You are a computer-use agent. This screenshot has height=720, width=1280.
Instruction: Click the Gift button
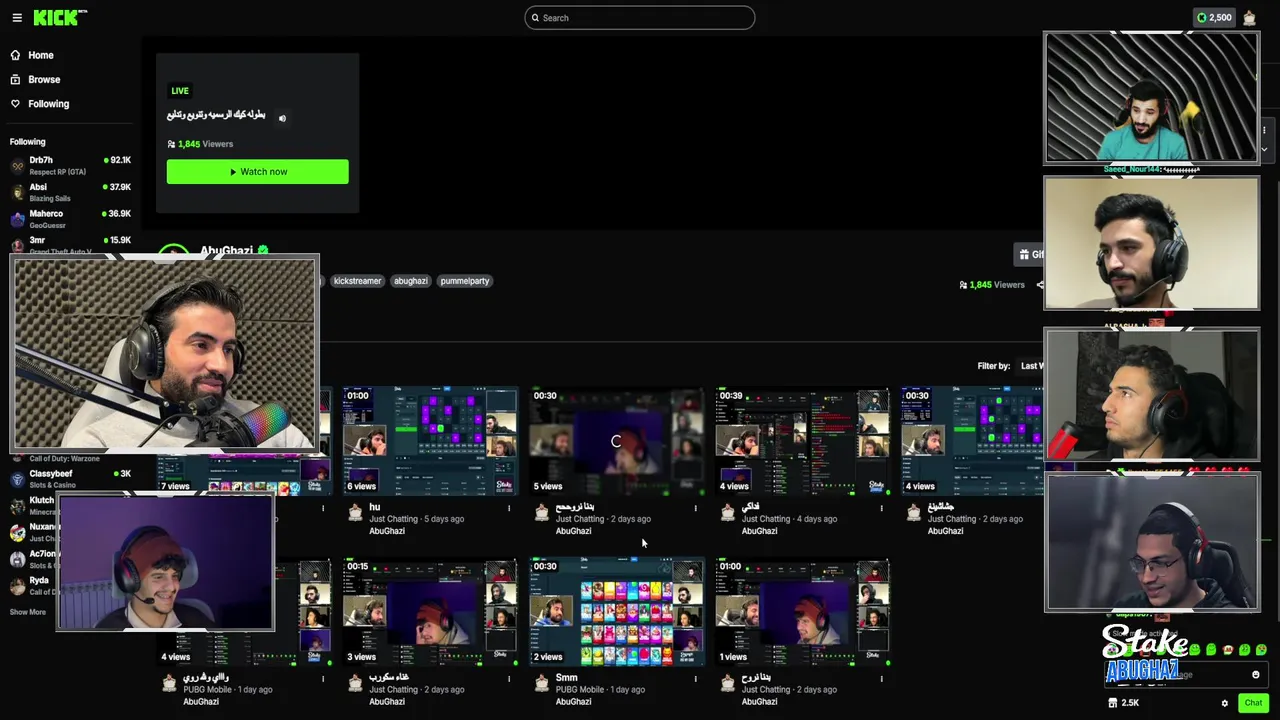pos(1029,254)
